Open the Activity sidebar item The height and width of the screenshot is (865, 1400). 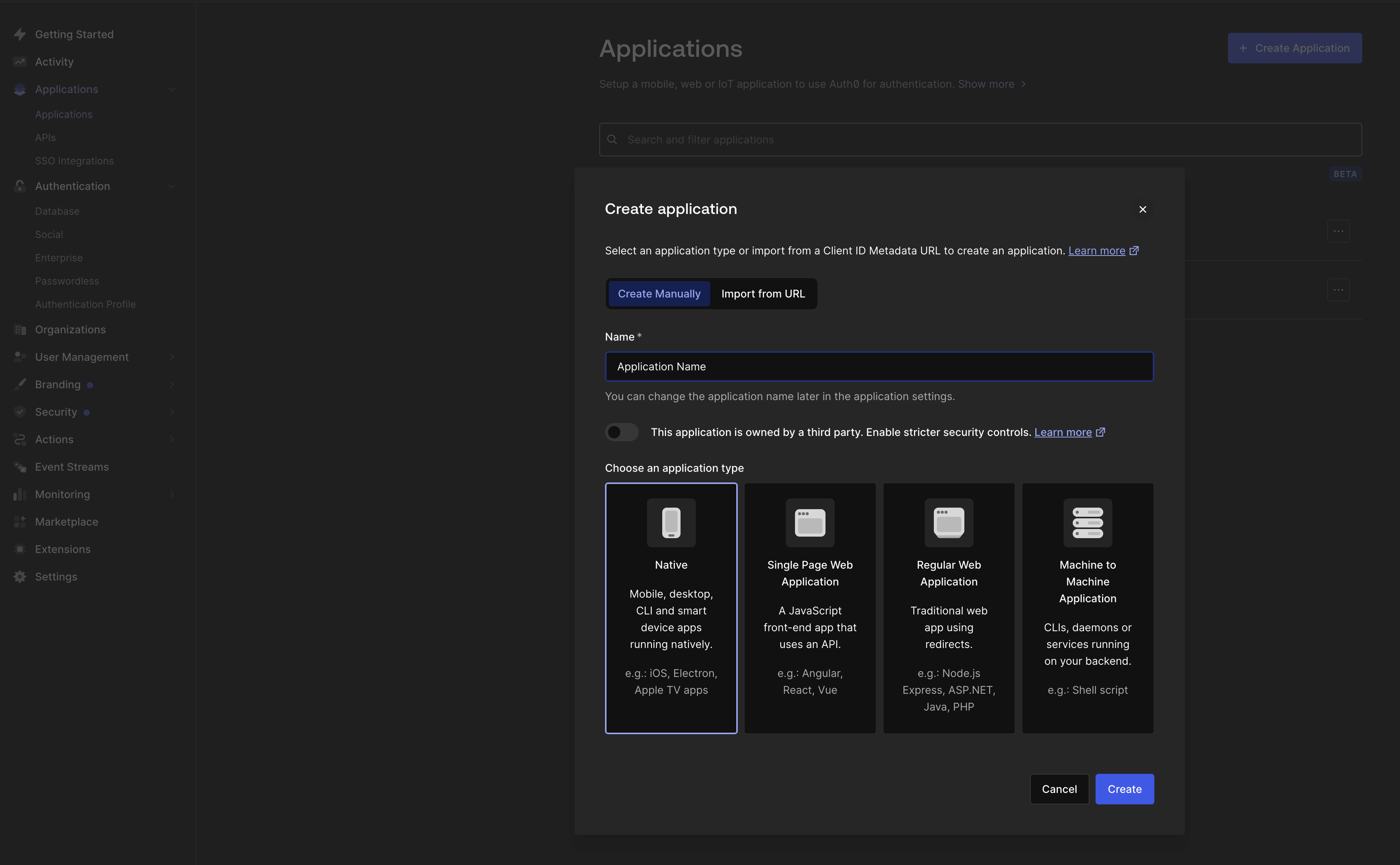54,62
